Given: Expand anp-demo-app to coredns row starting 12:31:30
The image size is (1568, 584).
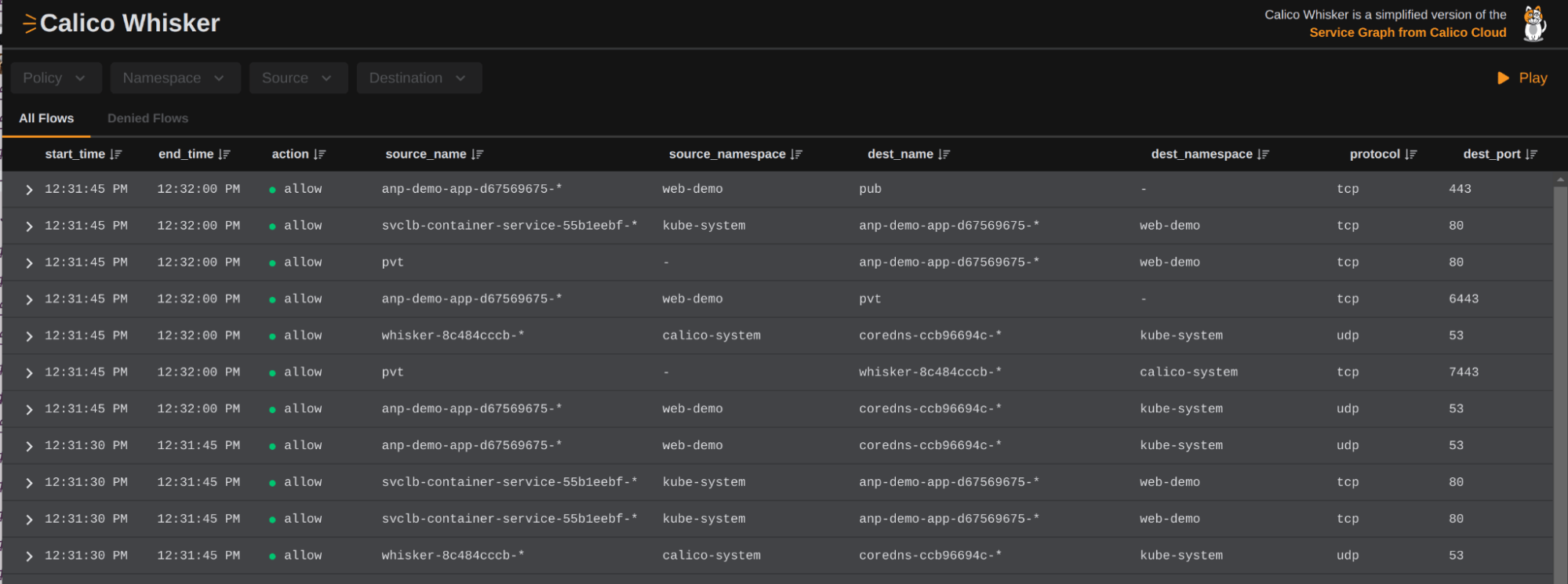Looking at the screenshot, I should (29, 446).
